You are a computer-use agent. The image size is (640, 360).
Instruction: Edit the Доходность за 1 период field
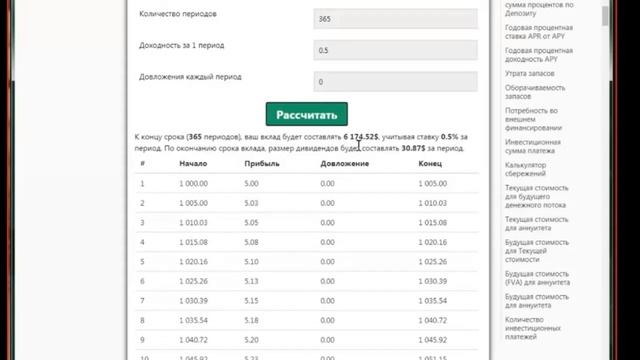coord(395,50)
